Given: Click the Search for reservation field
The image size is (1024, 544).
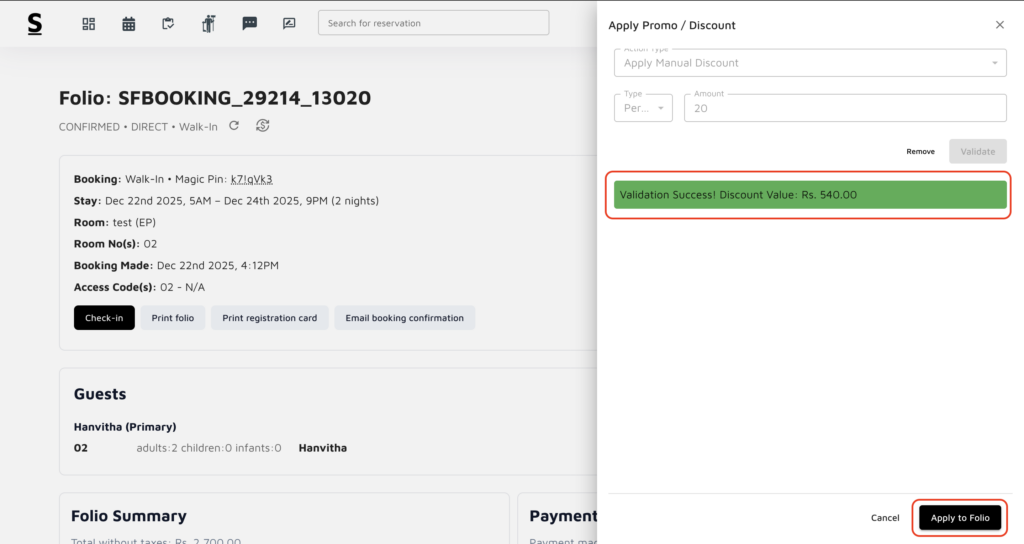Looking at the screenshot, I should pyautogui.click(x=433, y=23).
